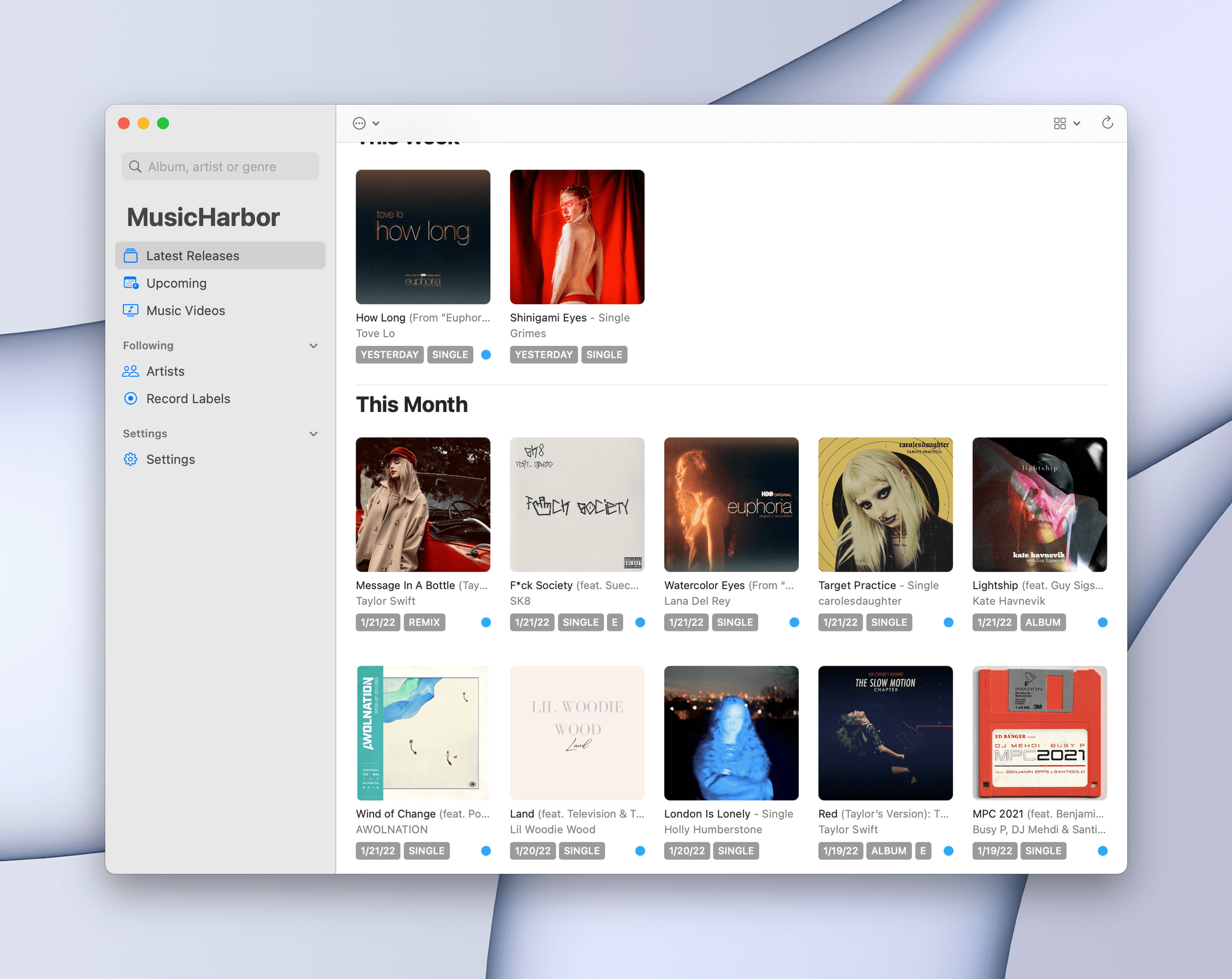The image size is (1232, 979).
Task: Click the SK8 artist name
Action: 520,601
